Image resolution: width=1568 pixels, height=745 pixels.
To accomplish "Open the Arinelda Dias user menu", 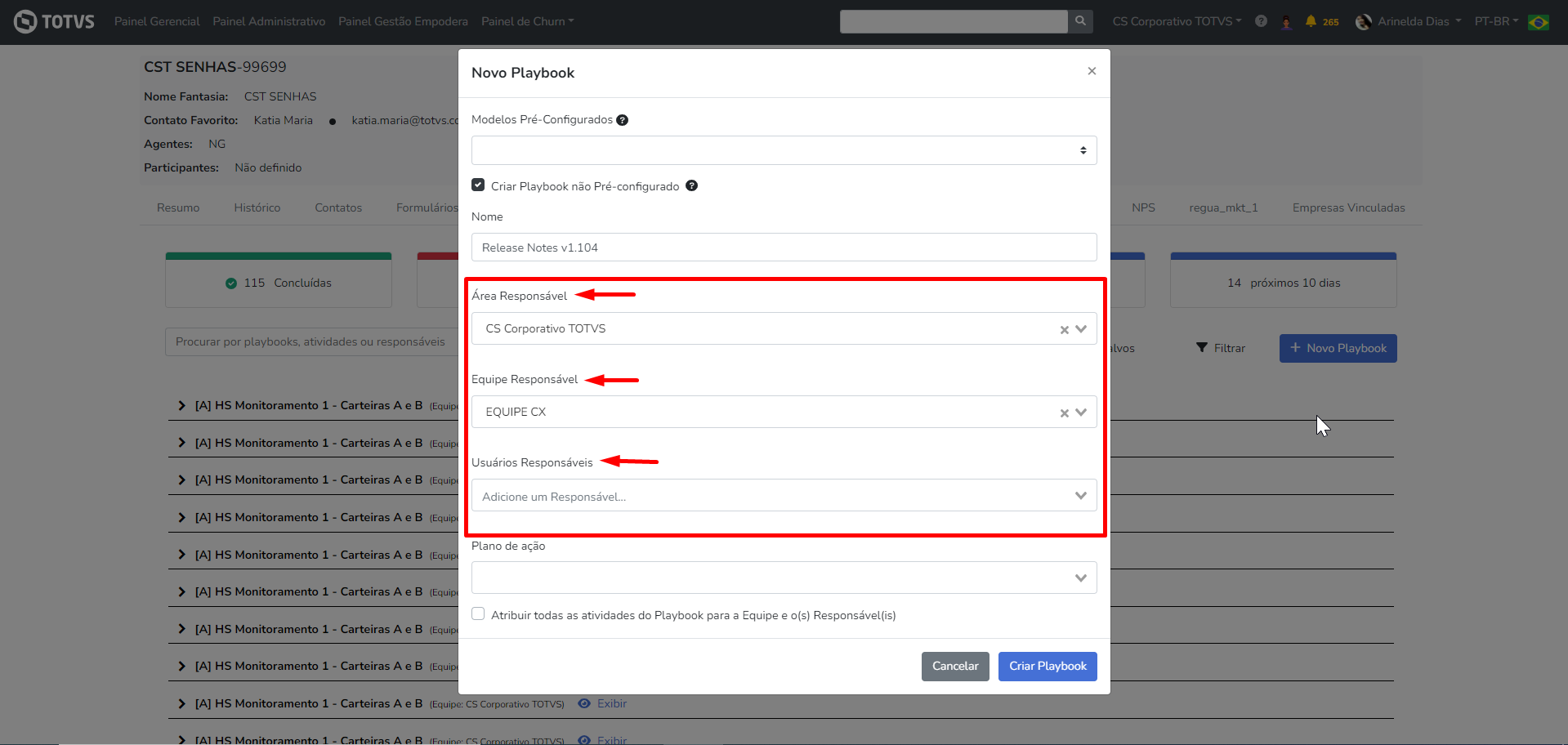I will pos(1409,21).
